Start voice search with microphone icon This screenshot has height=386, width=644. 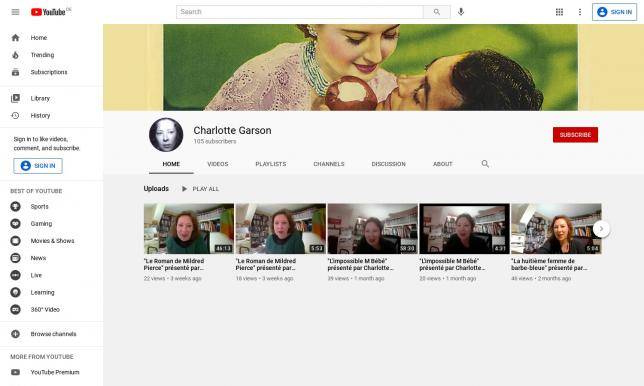[461, 12]
